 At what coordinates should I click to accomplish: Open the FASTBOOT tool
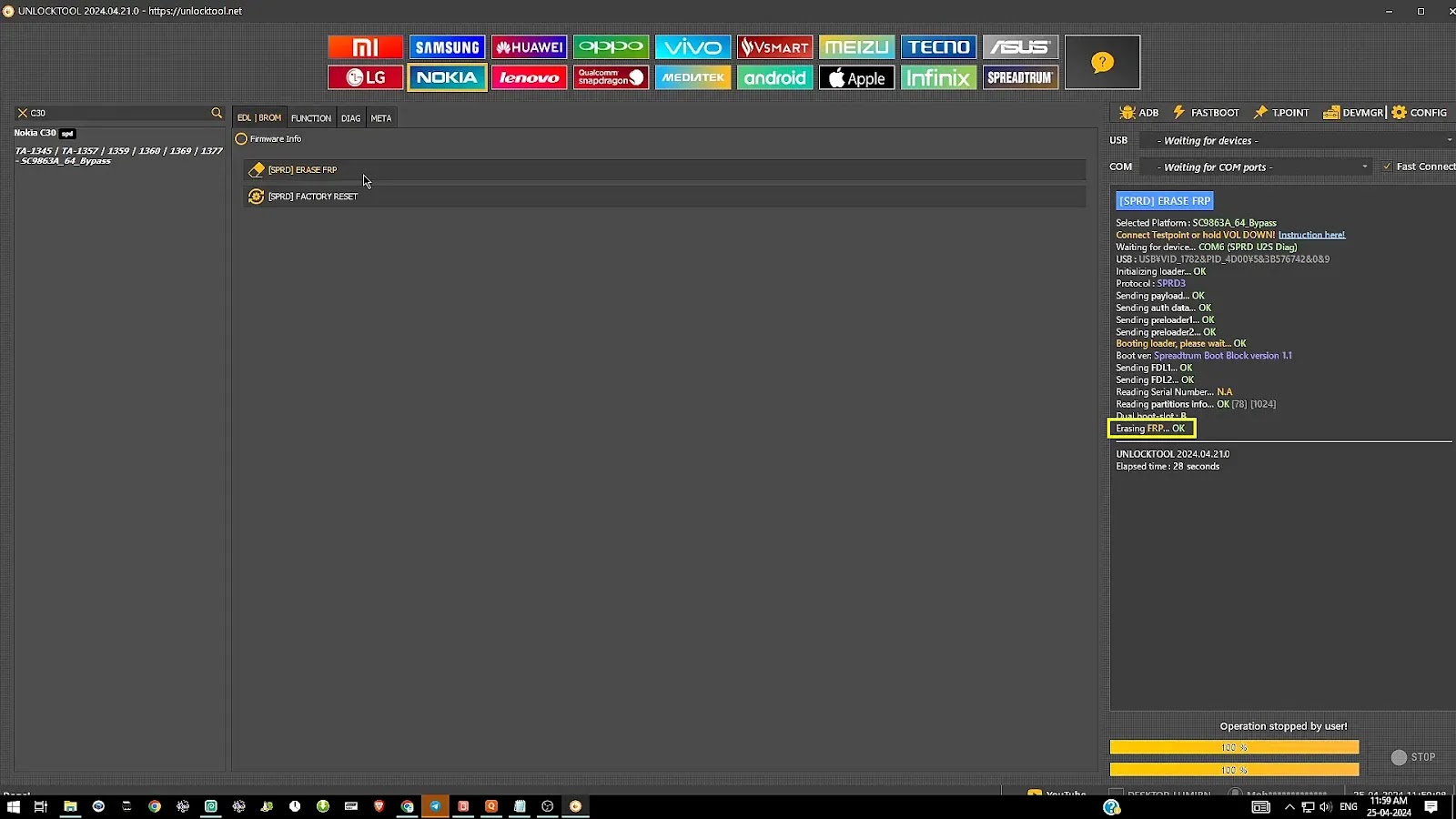click(1206, 113)
